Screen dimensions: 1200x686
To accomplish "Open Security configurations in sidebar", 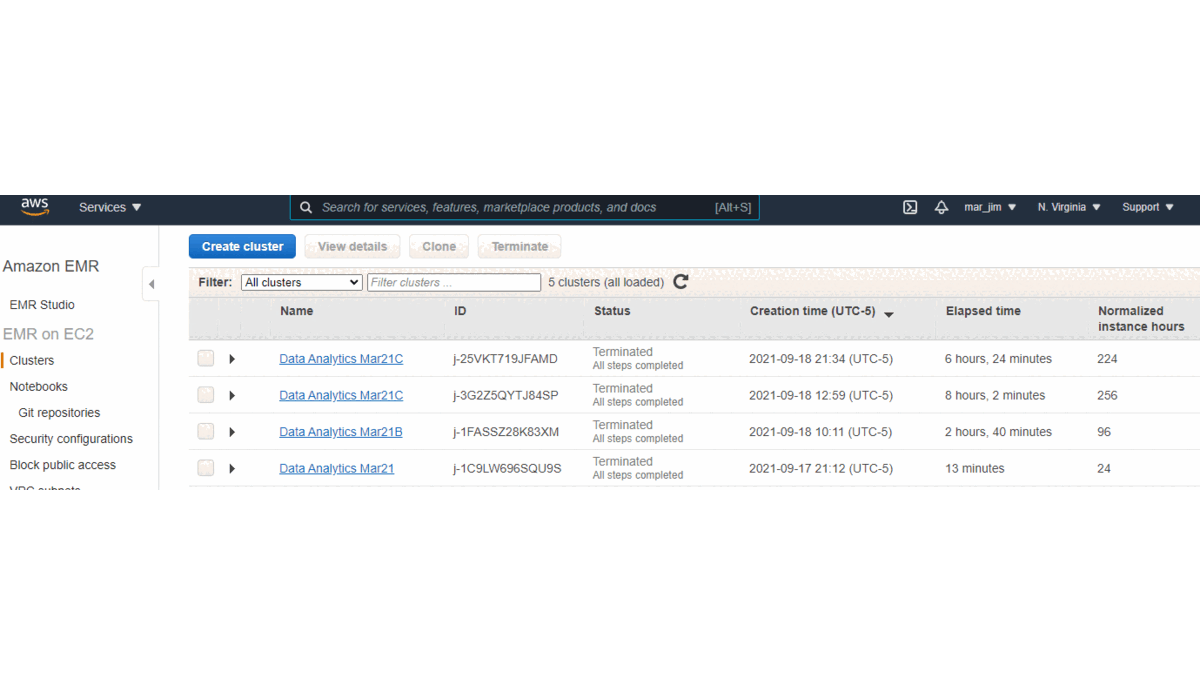I will (x=71, y=439).
